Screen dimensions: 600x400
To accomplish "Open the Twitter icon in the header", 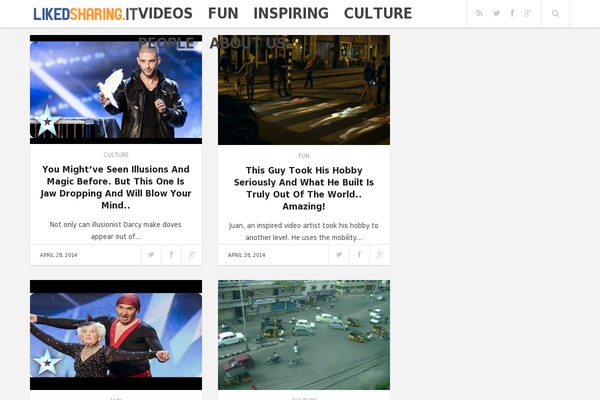I will tap(496, 13).
